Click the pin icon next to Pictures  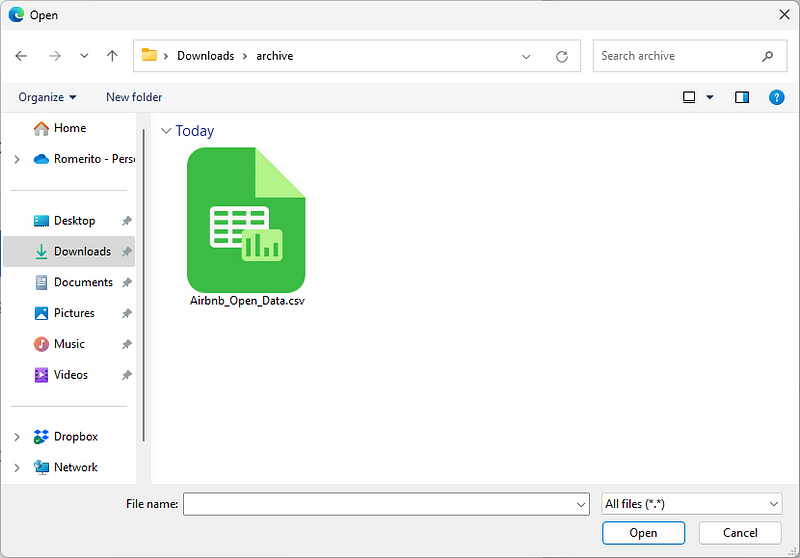click(x=127, y=313)
